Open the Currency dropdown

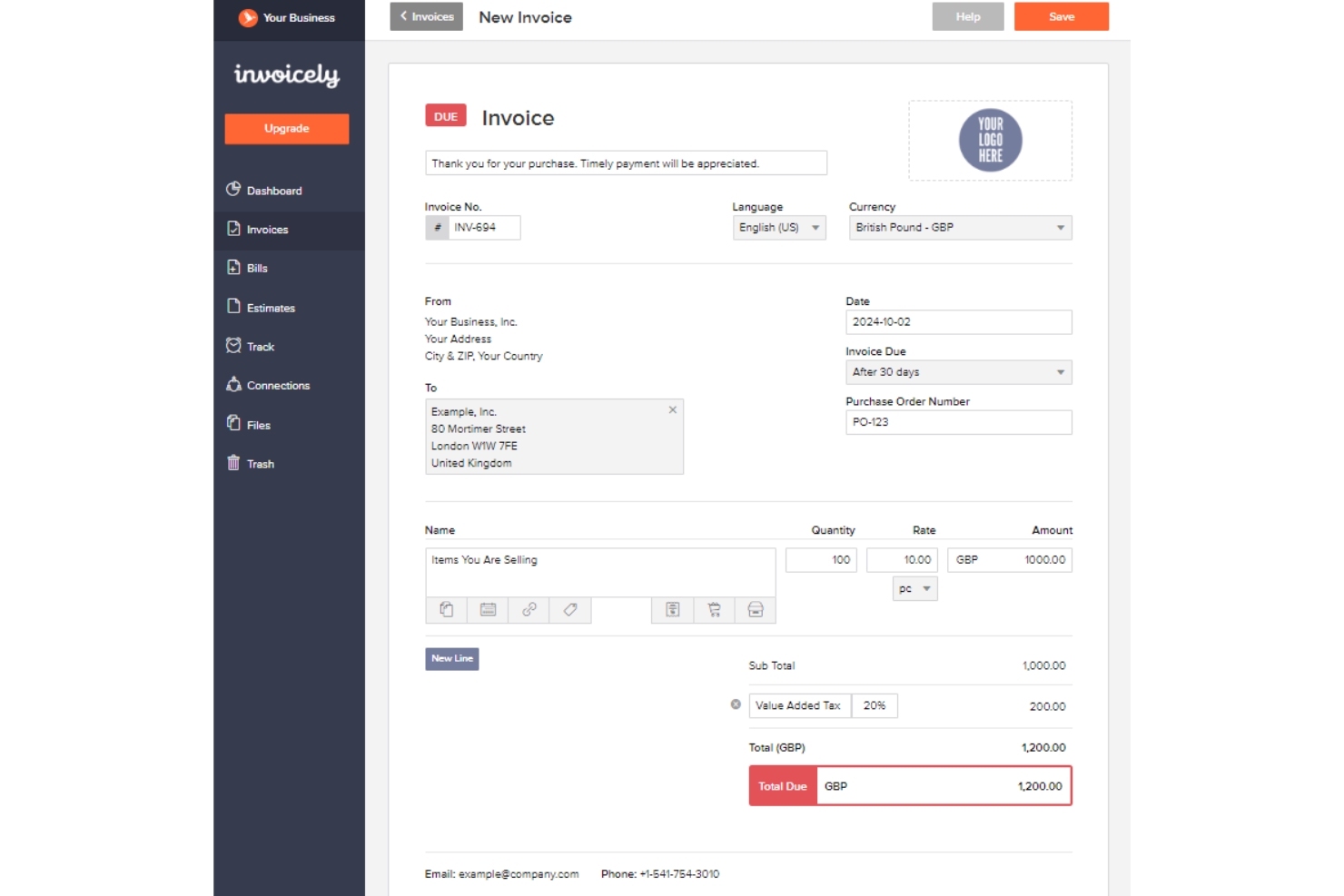(959, 227)
